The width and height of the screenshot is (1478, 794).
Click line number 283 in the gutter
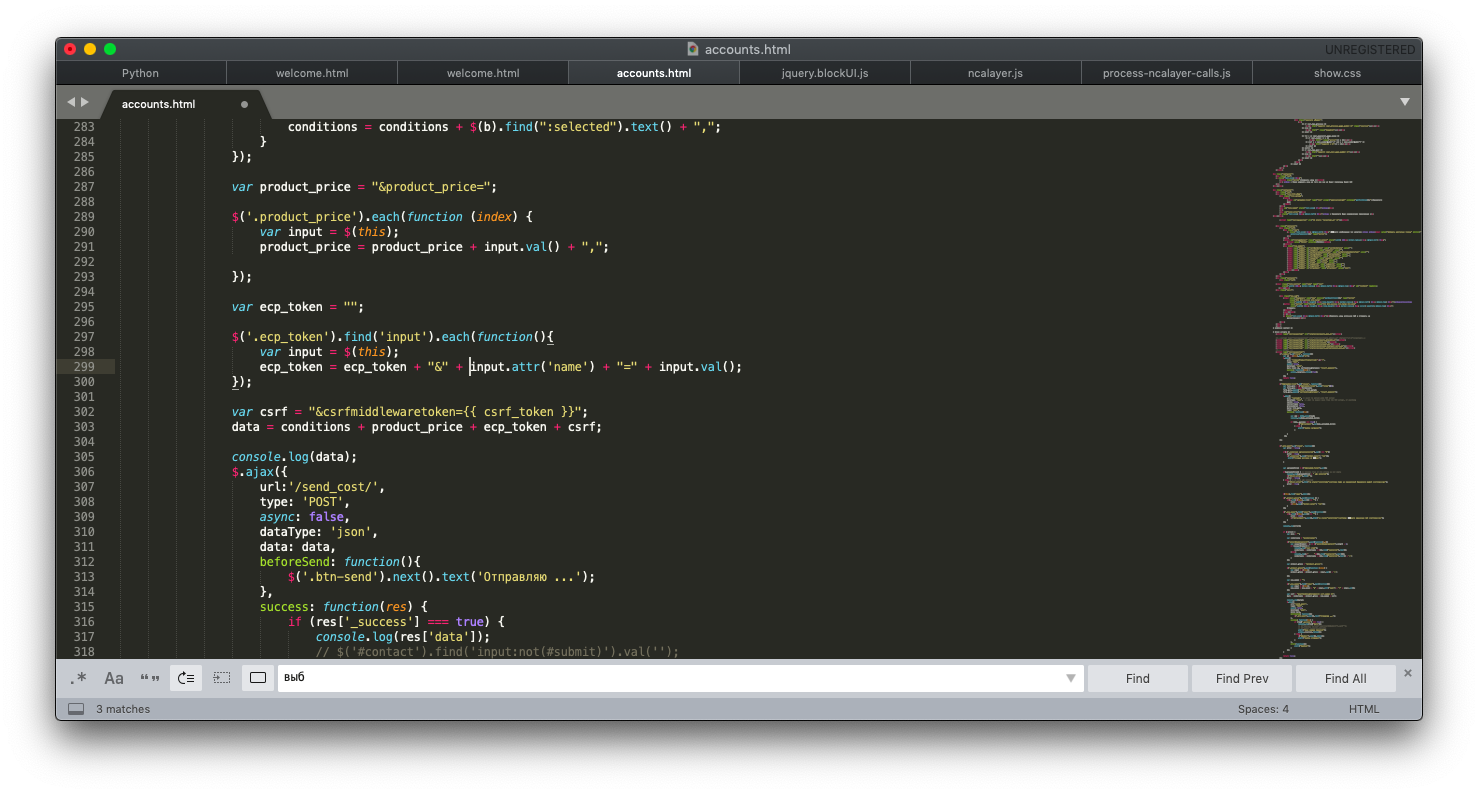(84, 127)
